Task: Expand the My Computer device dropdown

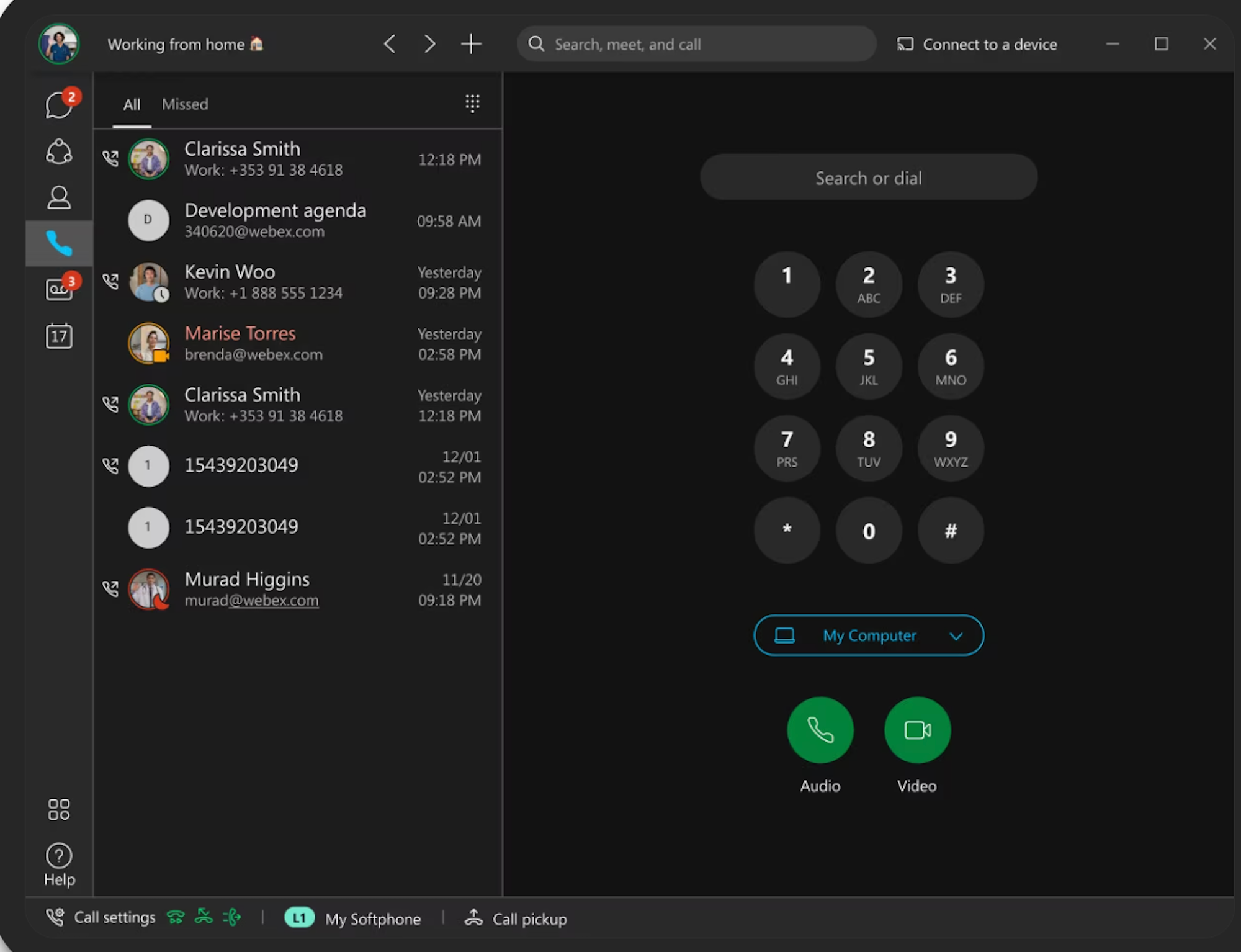Action: click(x=955, y=635)
